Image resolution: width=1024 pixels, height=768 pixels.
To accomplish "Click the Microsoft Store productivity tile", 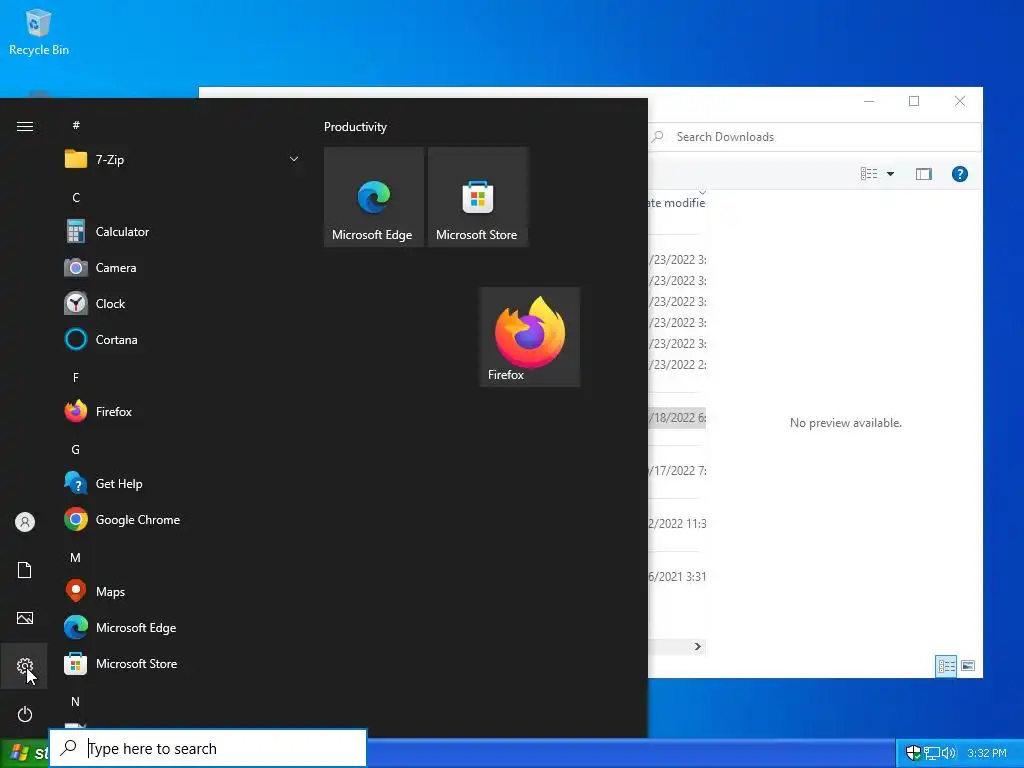I will click(x=477, y=197).
